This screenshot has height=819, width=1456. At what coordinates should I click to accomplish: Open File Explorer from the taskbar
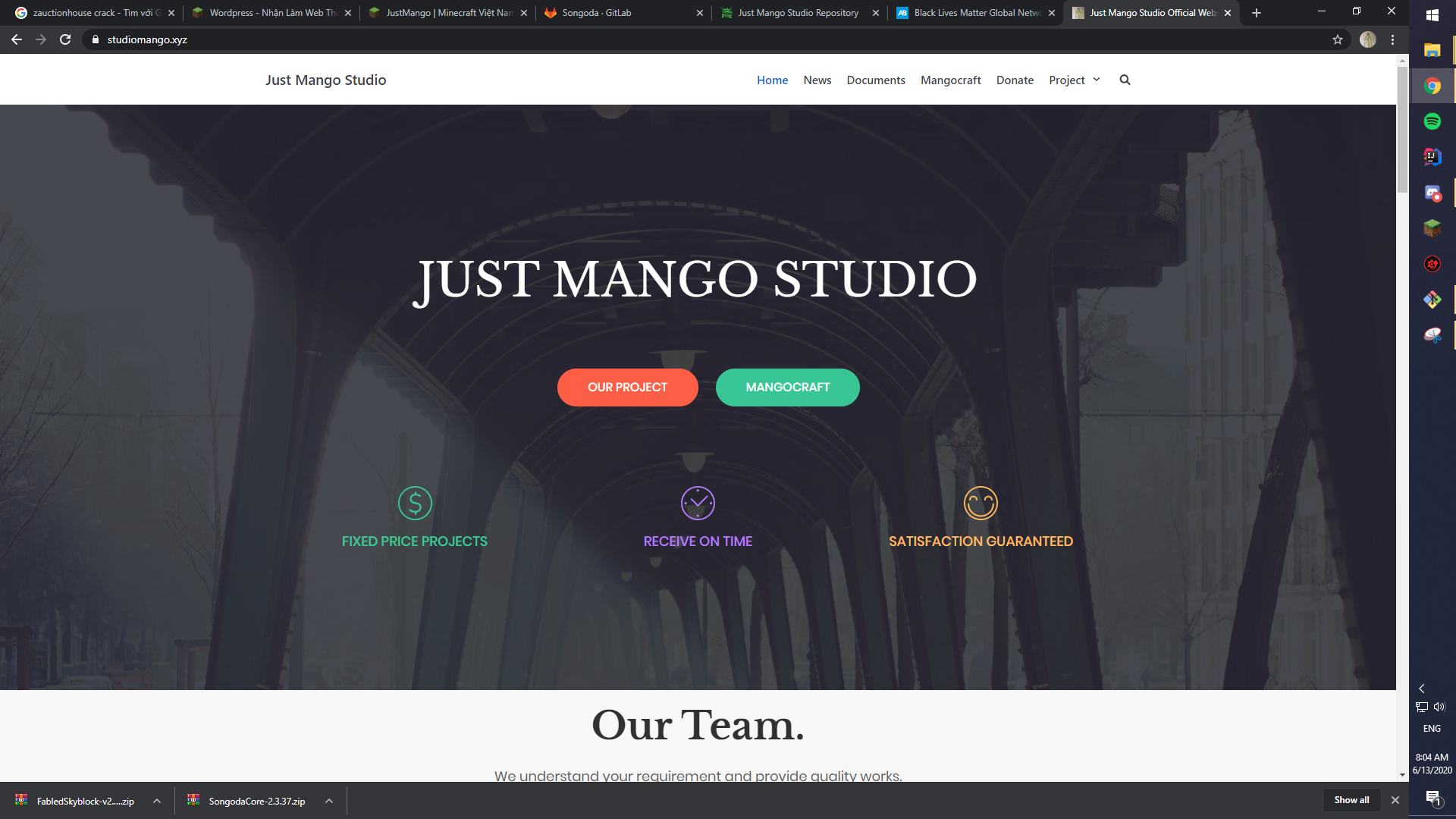(x=1432, y=50)
